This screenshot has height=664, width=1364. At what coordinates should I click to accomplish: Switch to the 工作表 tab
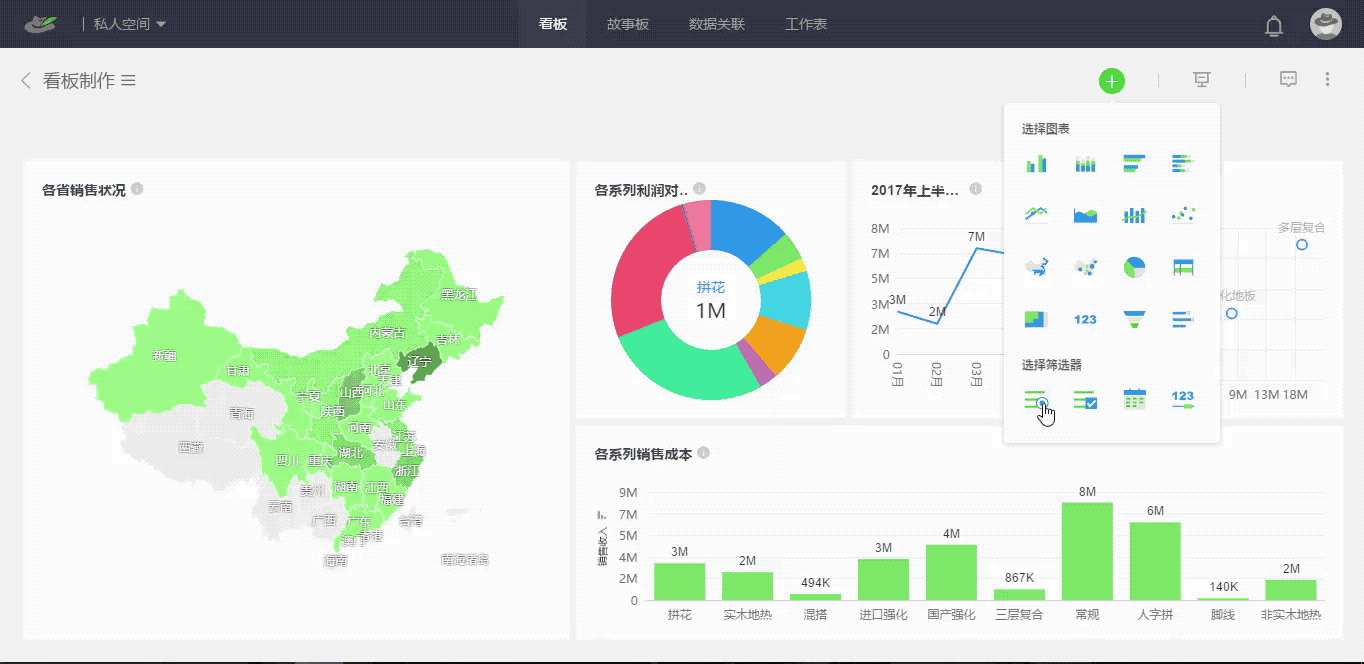click(806, 24)
